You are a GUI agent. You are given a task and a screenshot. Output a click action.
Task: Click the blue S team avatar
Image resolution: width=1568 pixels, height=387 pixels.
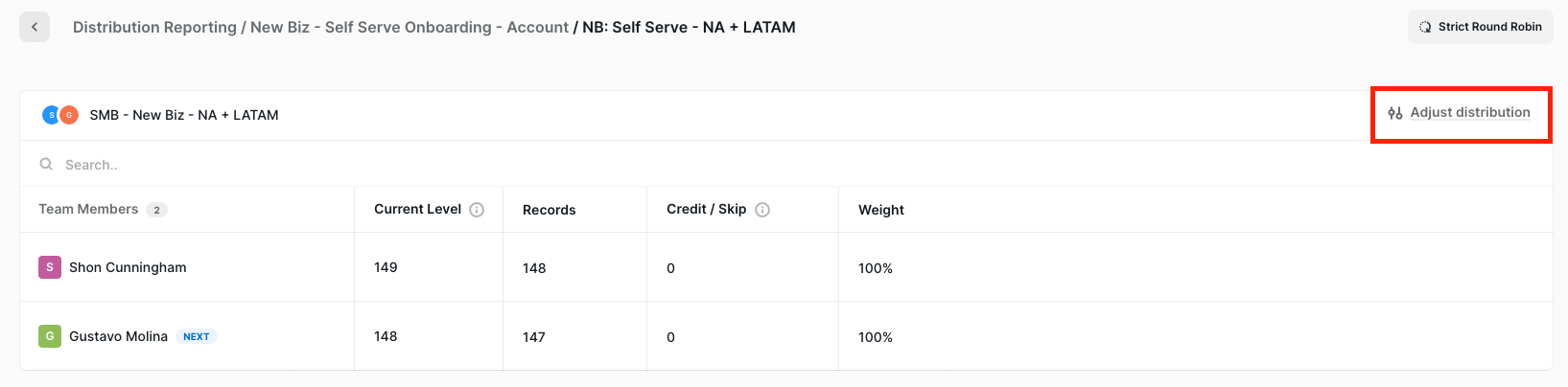point(52,115)
